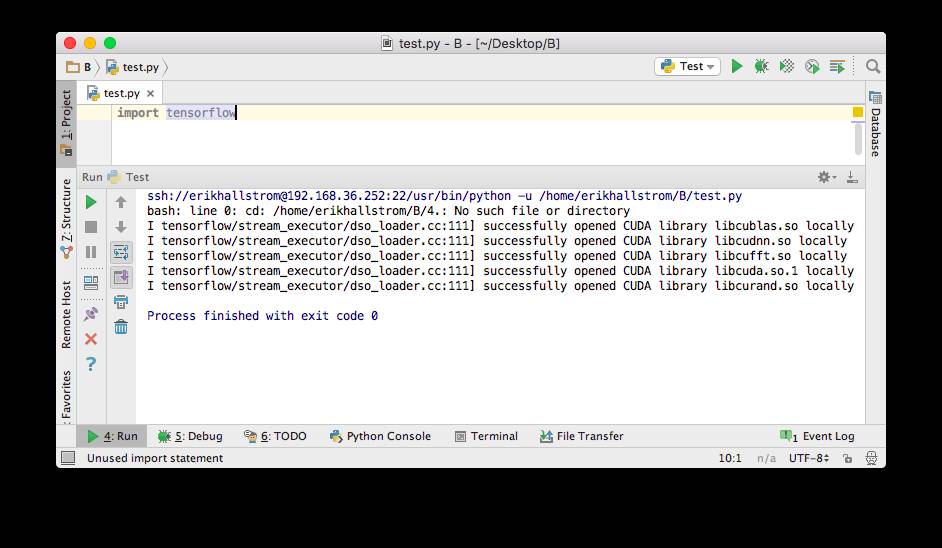
Task: Run Test with coverage icon
Action: [x=786, y=66]
